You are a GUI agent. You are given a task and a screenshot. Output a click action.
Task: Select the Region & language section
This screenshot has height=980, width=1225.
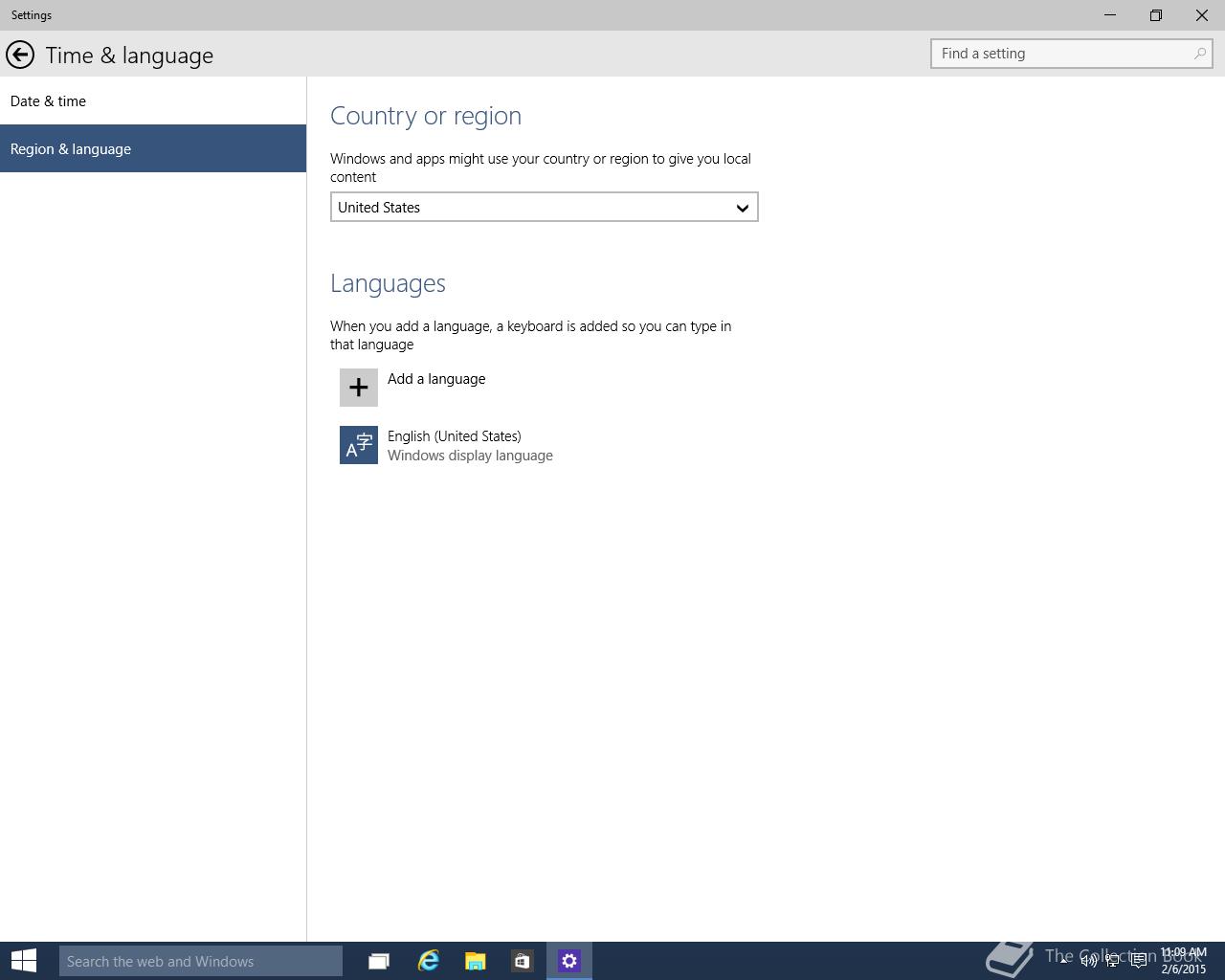pyautogui.click(x=153, y=148)
